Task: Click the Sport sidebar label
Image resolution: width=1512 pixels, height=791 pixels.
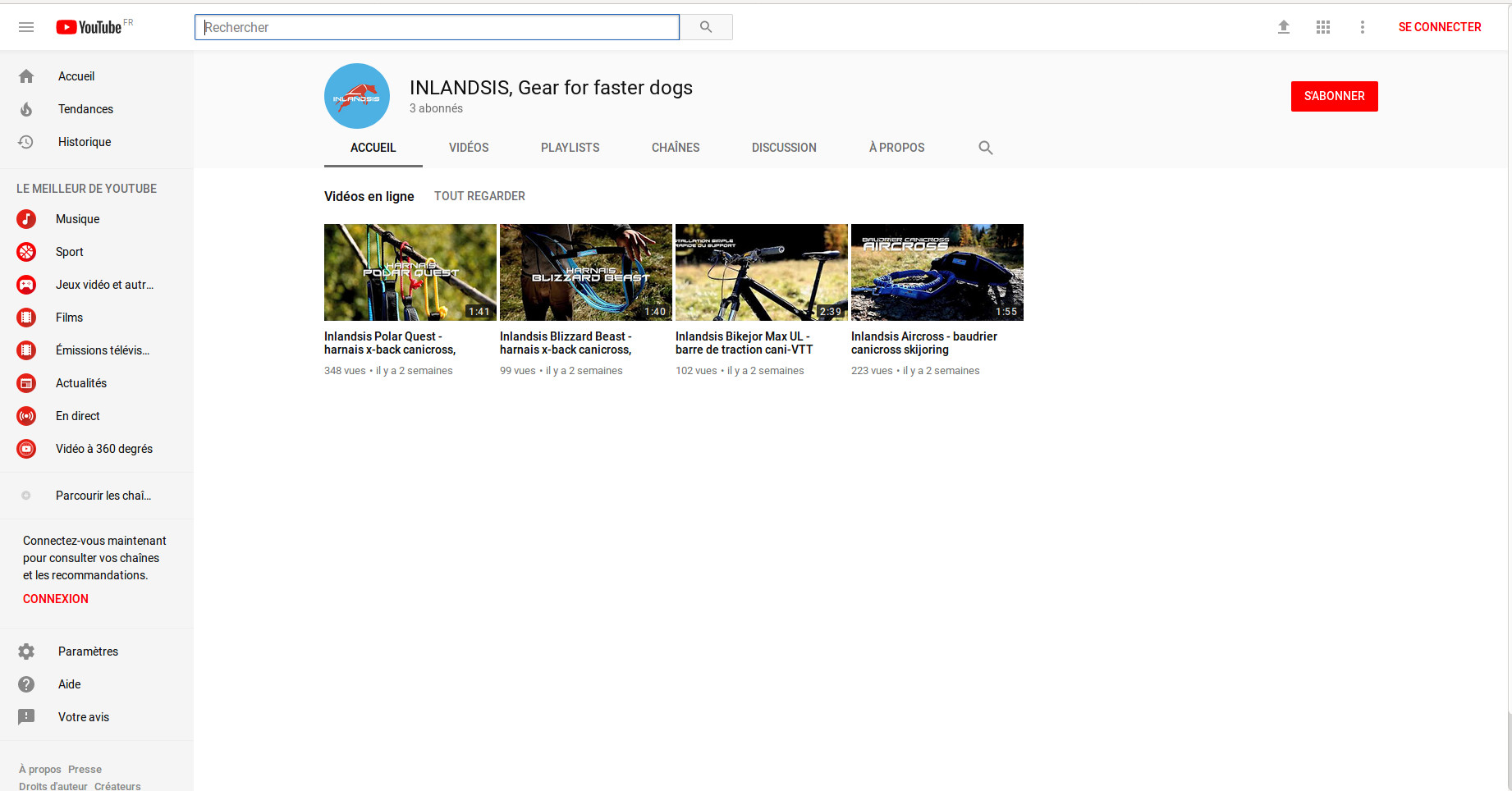Action: pos(70,252)
